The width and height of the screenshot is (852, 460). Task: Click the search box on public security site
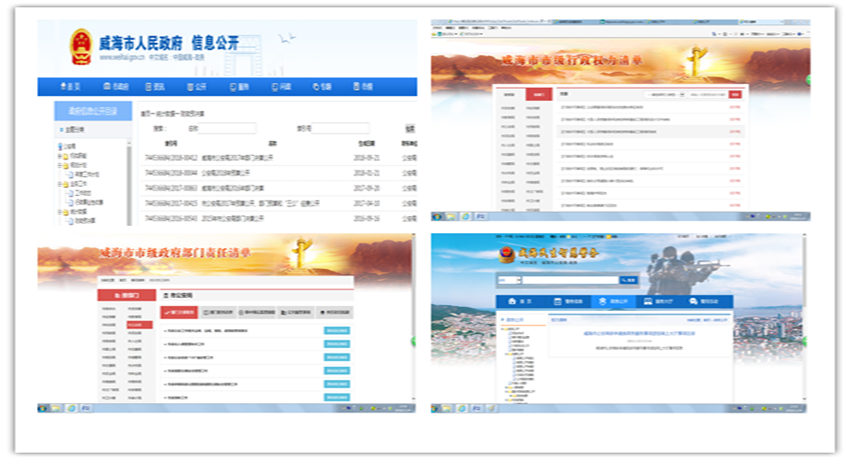[568, 280]
